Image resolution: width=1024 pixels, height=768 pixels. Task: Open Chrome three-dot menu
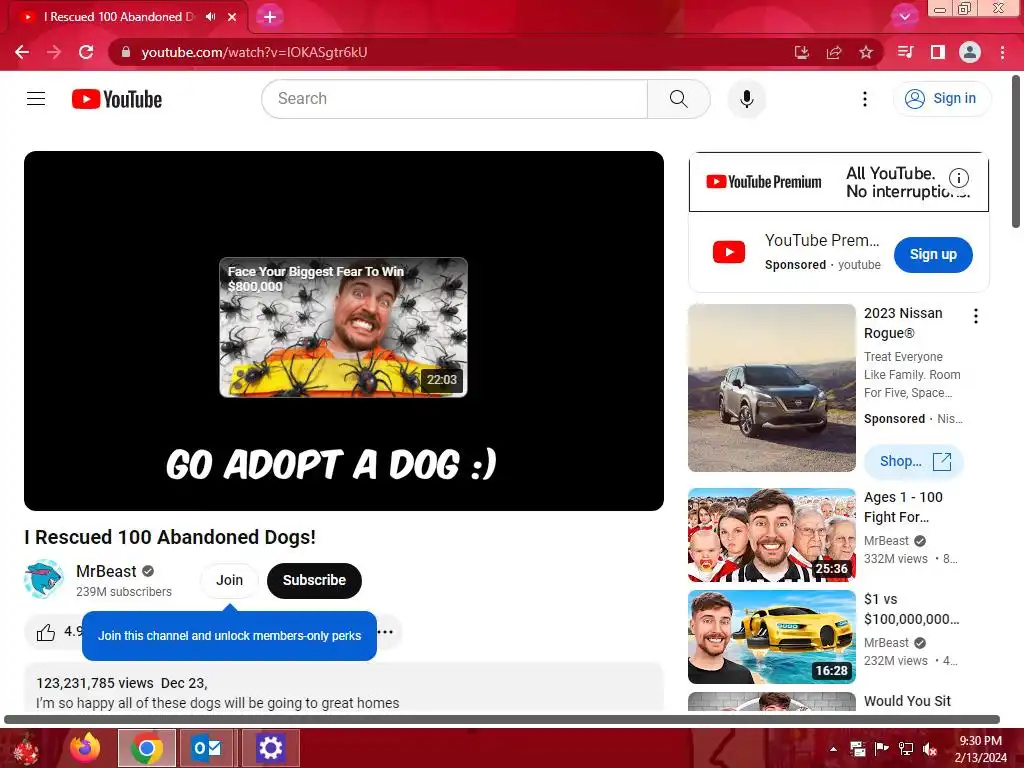coord(1002,52)
